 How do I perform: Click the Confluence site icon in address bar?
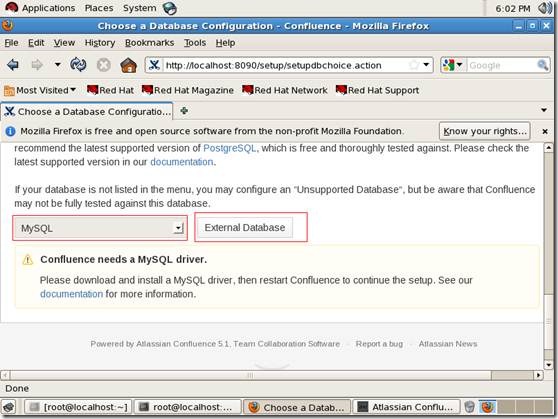tap(154, 65)
